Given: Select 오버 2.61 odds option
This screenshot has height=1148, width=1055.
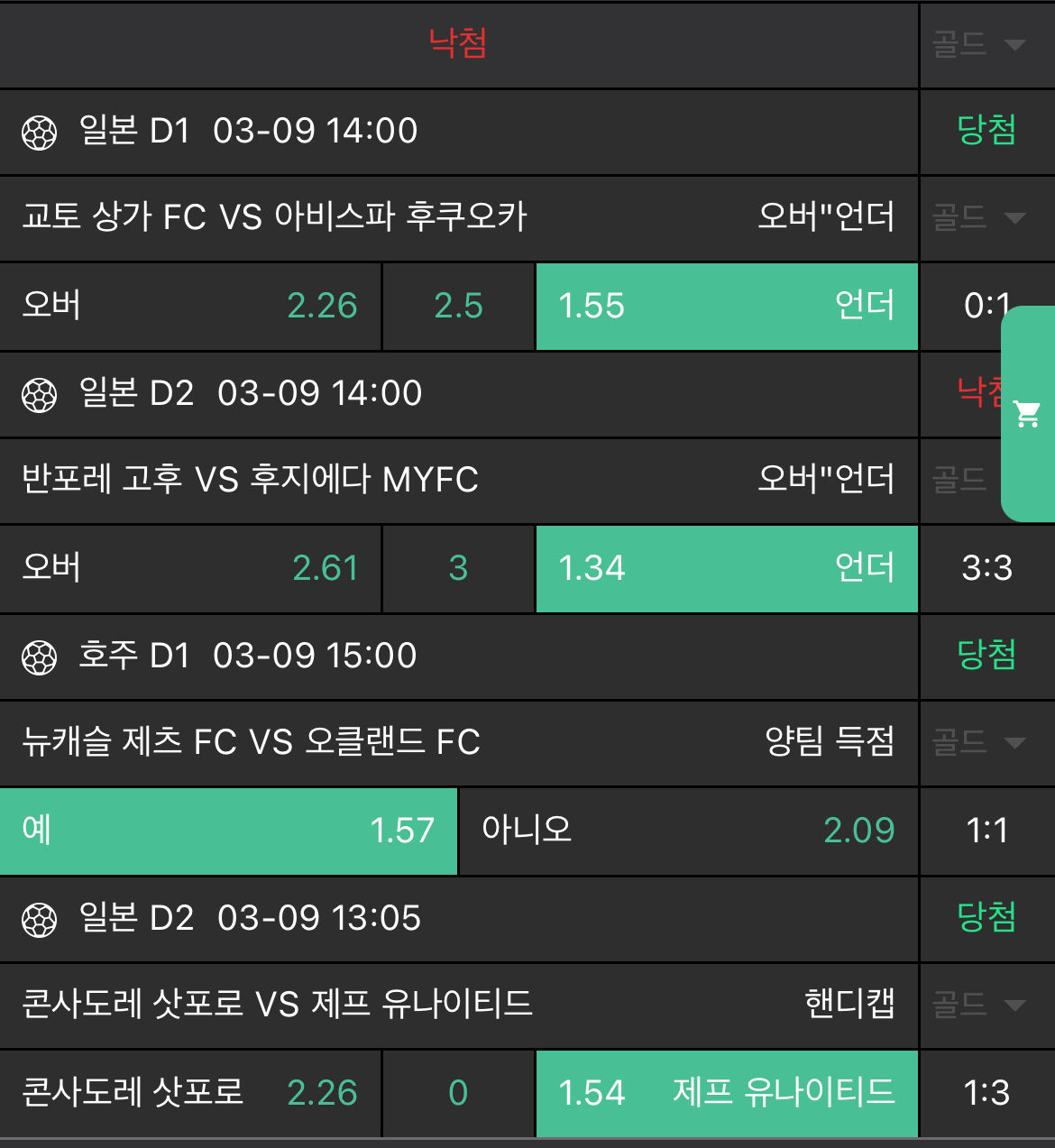Looking at the screenshot, I should coord(190,568).
